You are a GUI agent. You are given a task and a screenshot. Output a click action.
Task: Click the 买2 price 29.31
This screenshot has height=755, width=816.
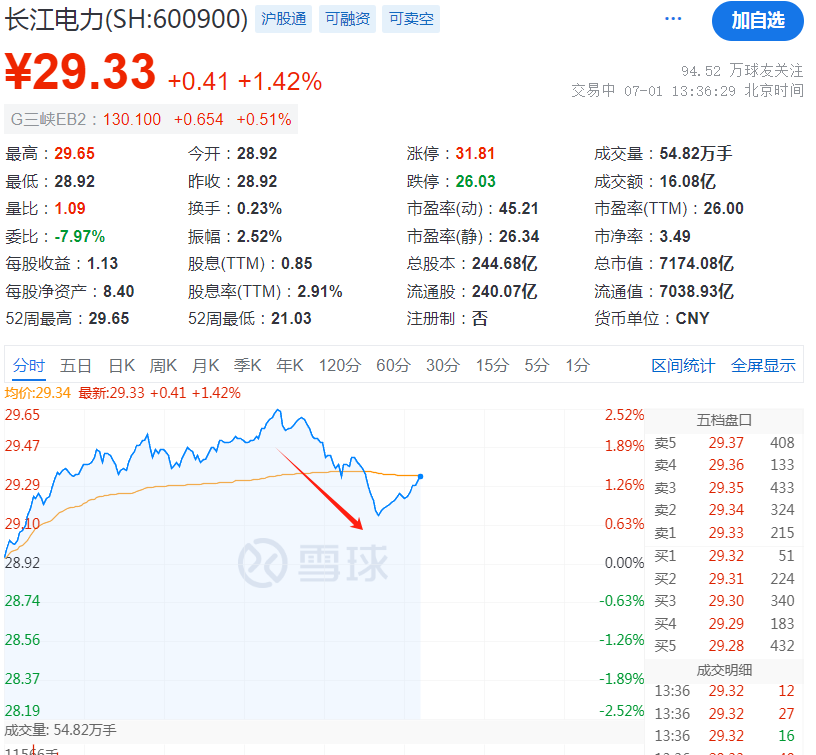(726, 579)
